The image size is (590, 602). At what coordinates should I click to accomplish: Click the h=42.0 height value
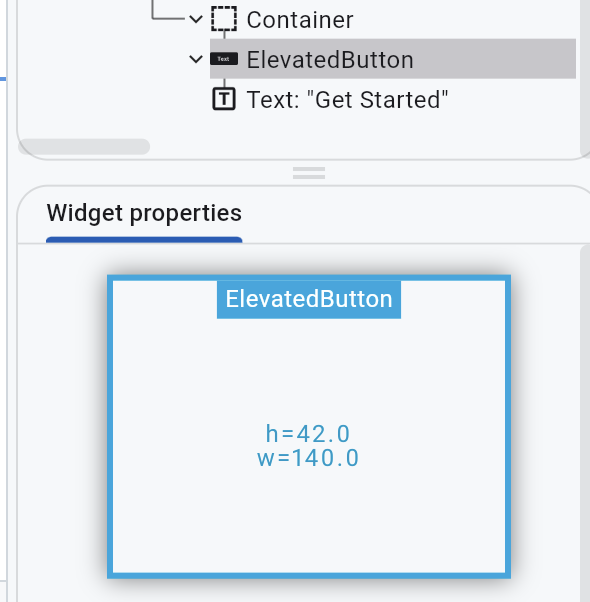coord(308,434)
